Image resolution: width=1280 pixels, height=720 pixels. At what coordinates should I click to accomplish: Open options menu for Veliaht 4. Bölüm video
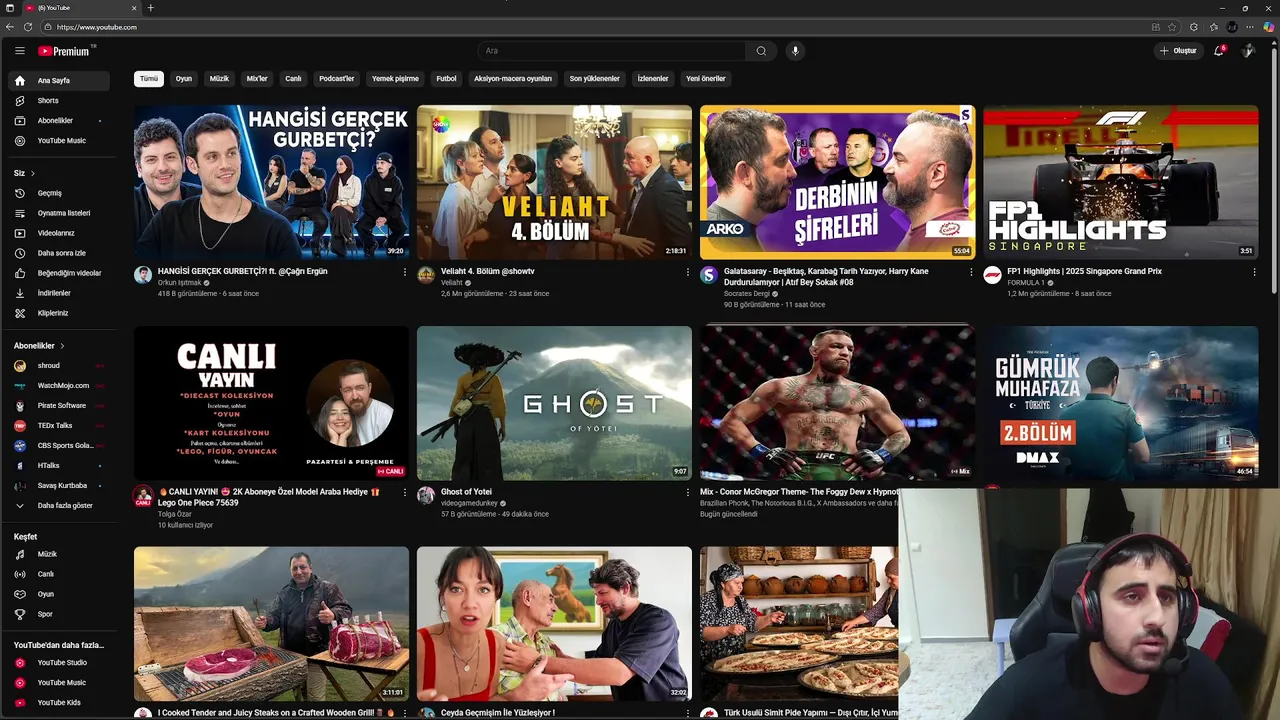click(x=687, y=272)
